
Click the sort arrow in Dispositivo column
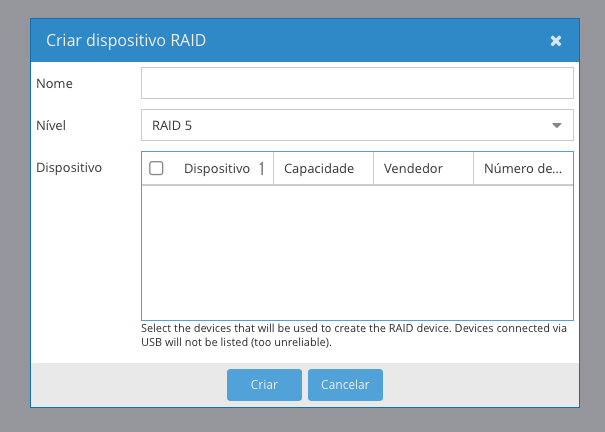(261, 169)
